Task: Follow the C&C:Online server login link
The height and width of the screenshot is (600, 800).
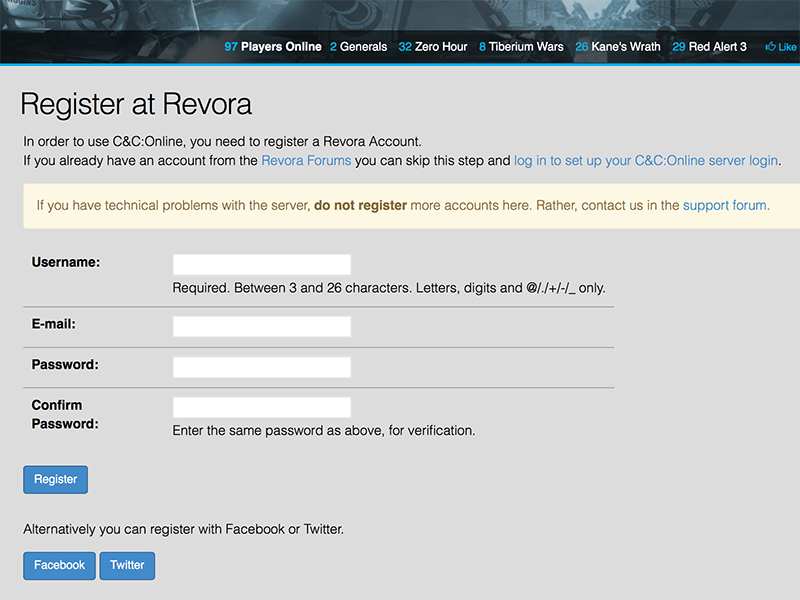Action: pyautogui.click(x=645, y=160)
